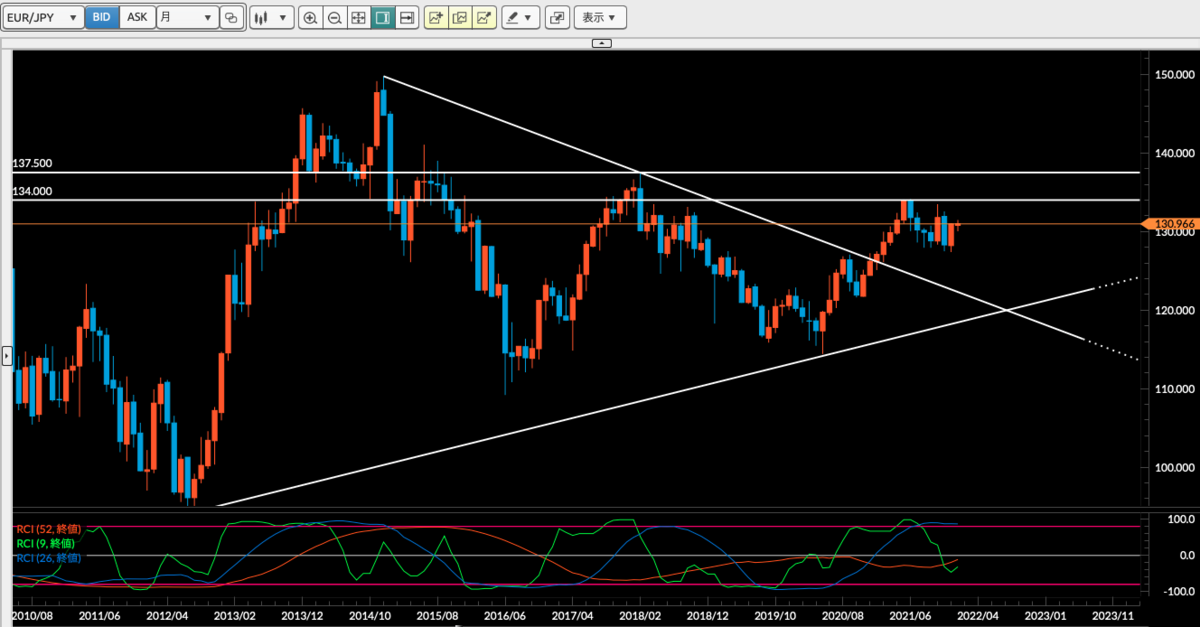Switch to ASK price

pyautogui.click(x=137, y=17)
